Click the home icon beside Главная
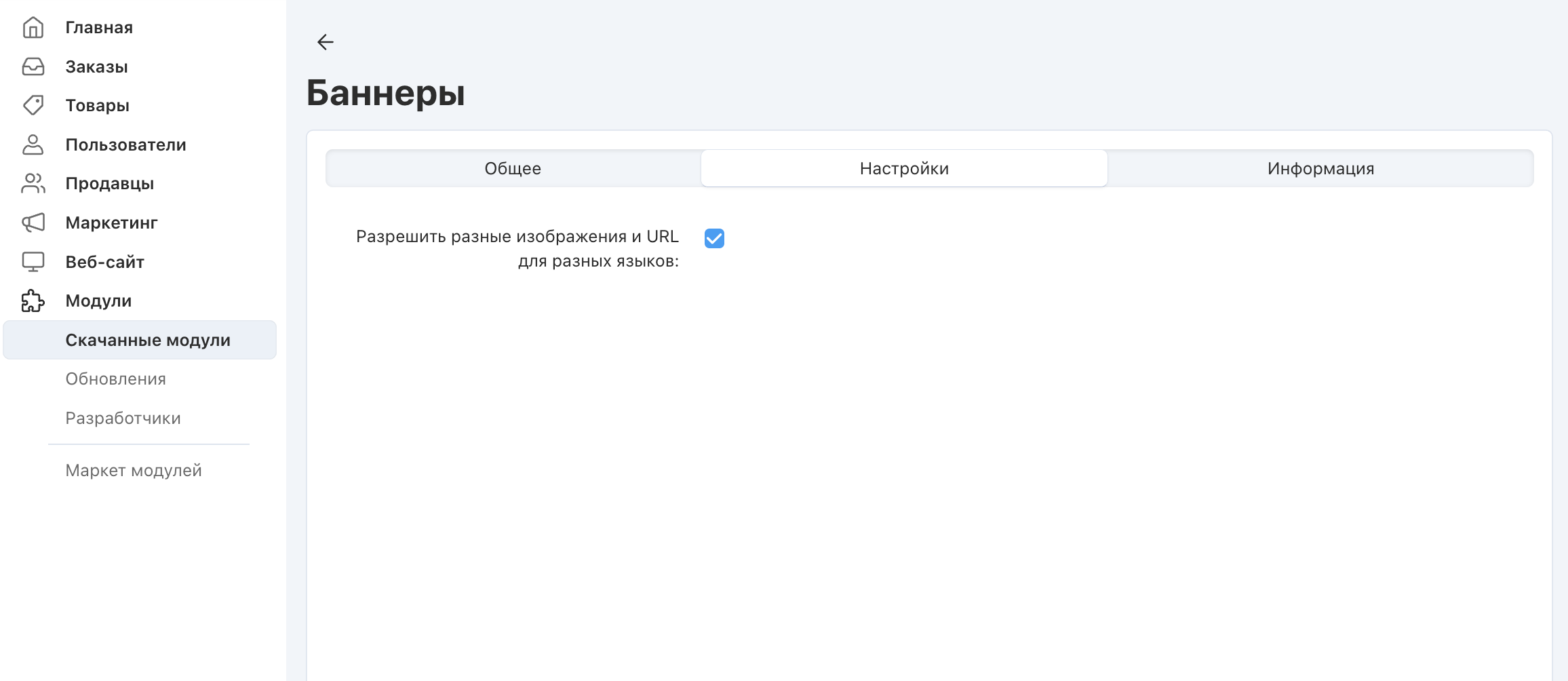This screenshot has height=681, width=1568. tap(33, 28)
